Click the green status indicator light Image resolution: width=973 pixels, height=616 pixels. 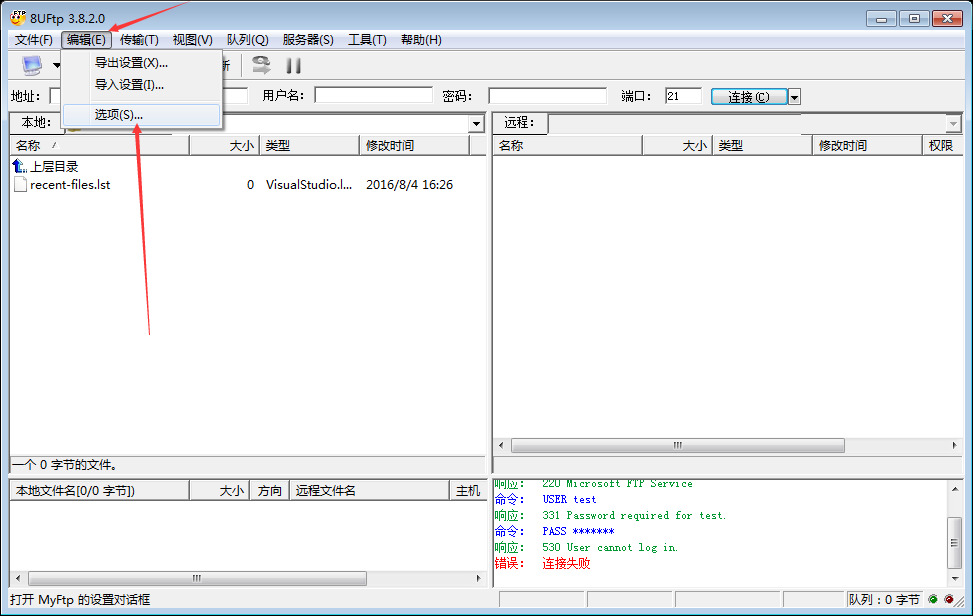point(933,600)
